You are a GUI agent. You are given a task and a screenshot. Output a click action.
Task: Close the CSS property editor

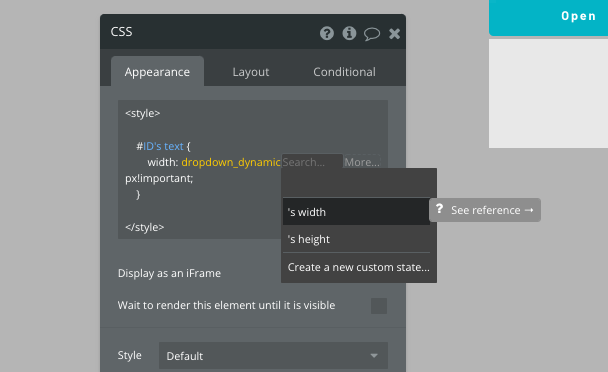coord(394,34)
